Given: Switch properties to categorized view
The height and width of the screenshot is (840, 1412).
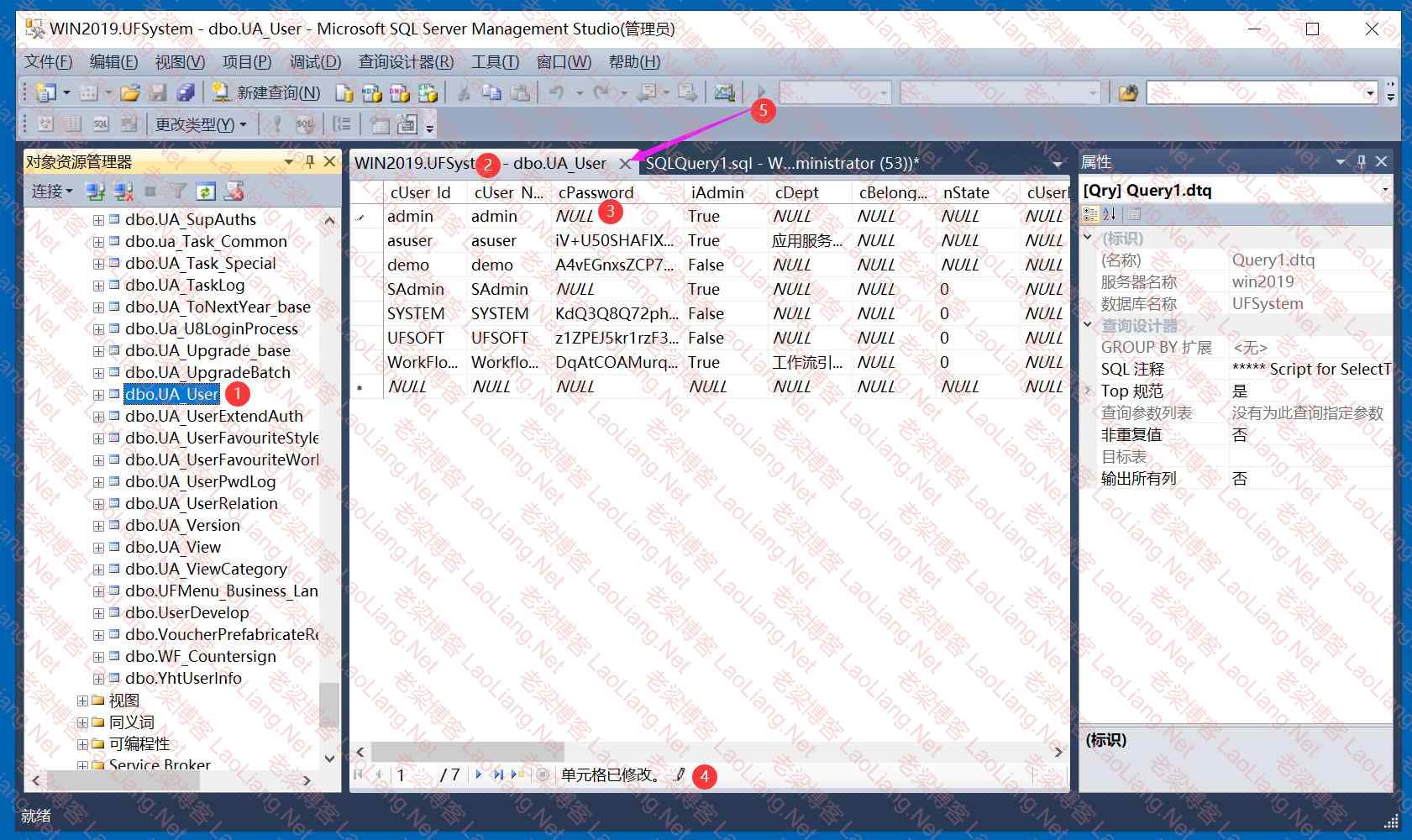Looking at the screenshot, I should tap(1090, 214).
